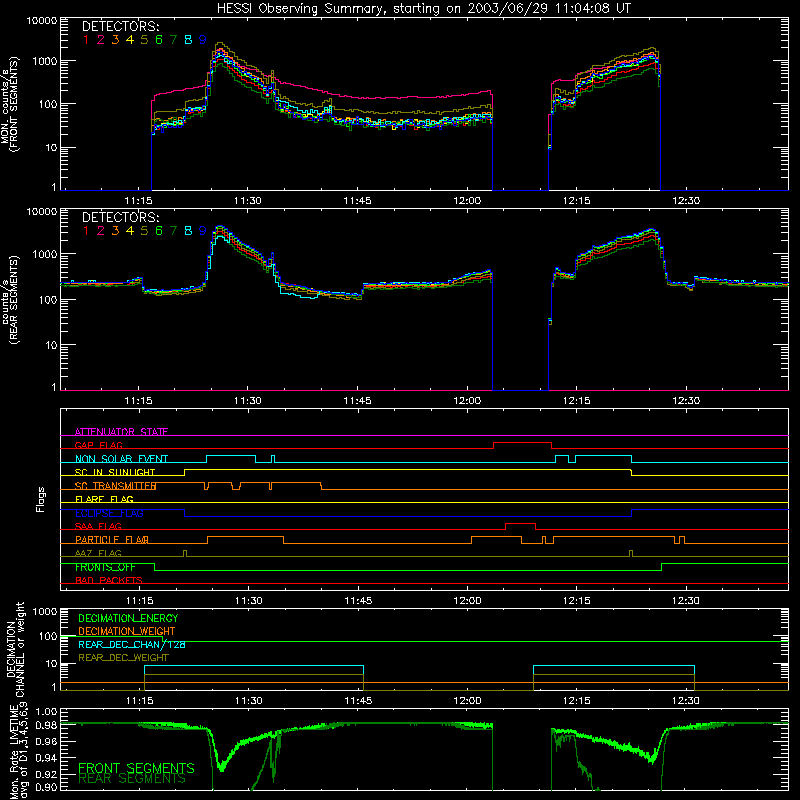The image size is (800, 800).
Task: Click the ATTENUATOR_STATE flag label
Action: click(x=121, y=432)
